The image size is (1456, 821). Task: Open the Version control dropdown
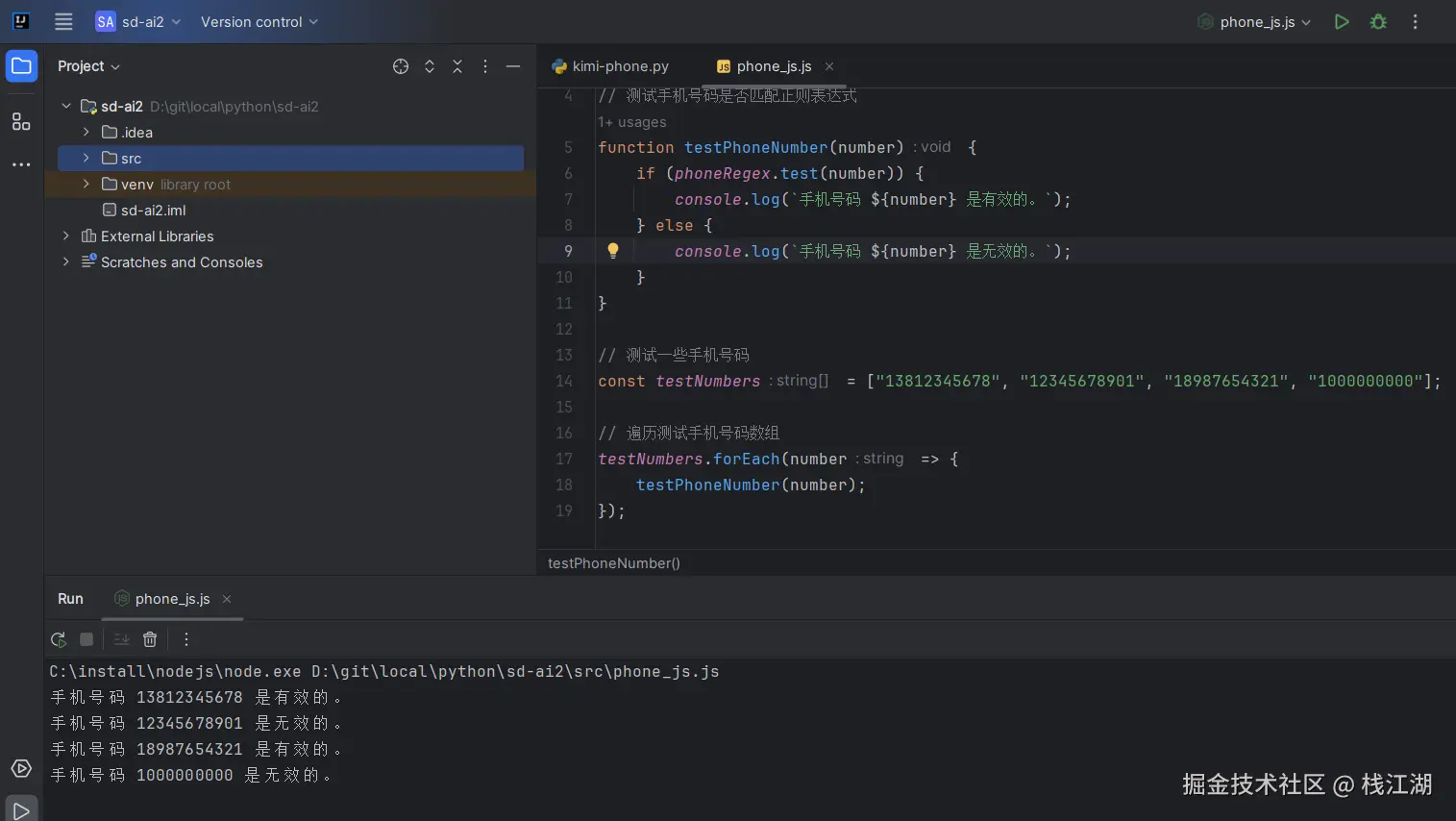(x=259, y=22)
